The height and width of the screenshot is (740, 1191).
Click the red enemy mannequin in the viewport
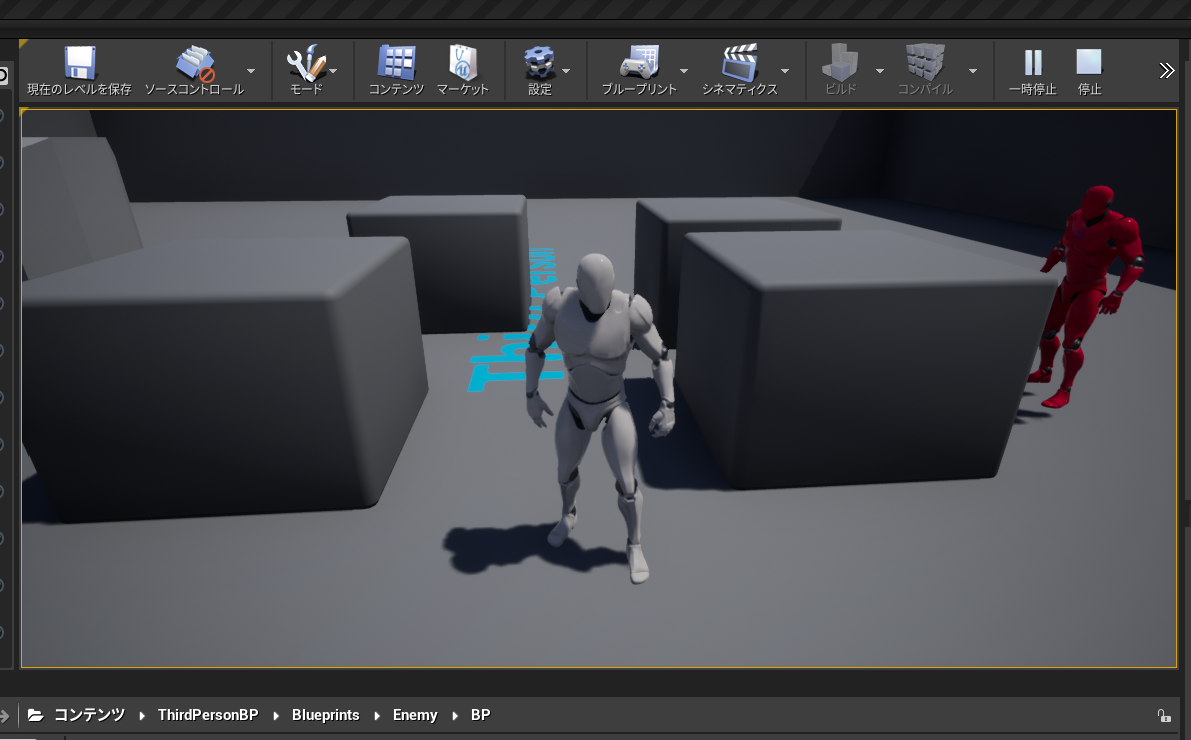1085,296
